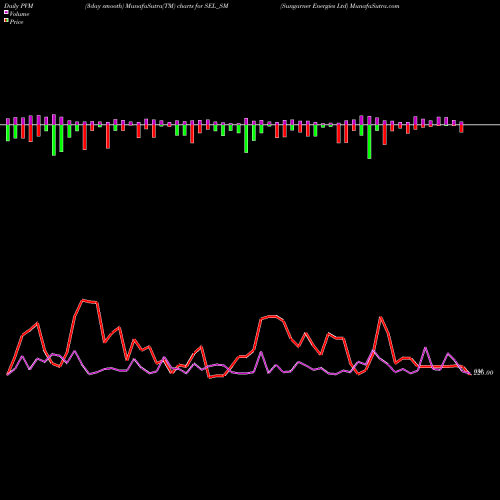The image size is (500, 500).
Task: Click the 'Daily PVM' chart title
Action: [x=19, y=6]
